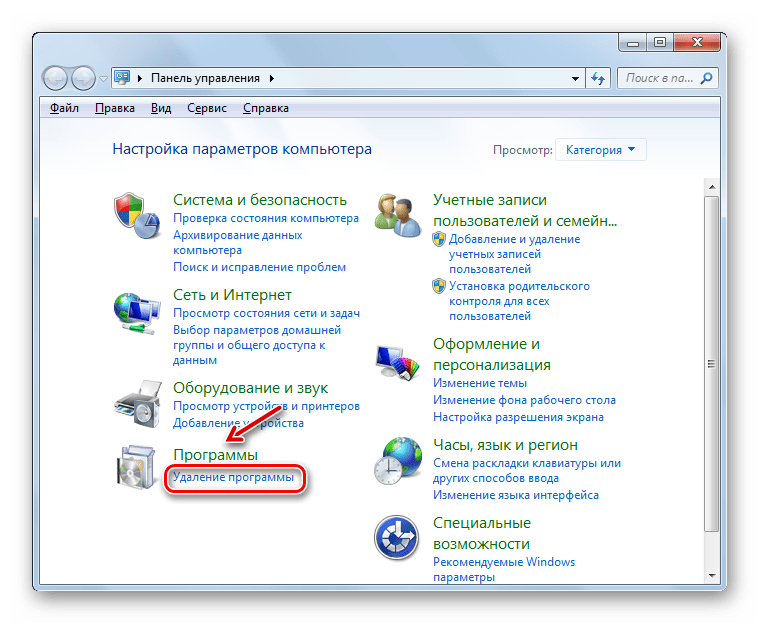Click Просмотр состояния сети и задач
Screen dimensions: 760x624
coord(267,313)
